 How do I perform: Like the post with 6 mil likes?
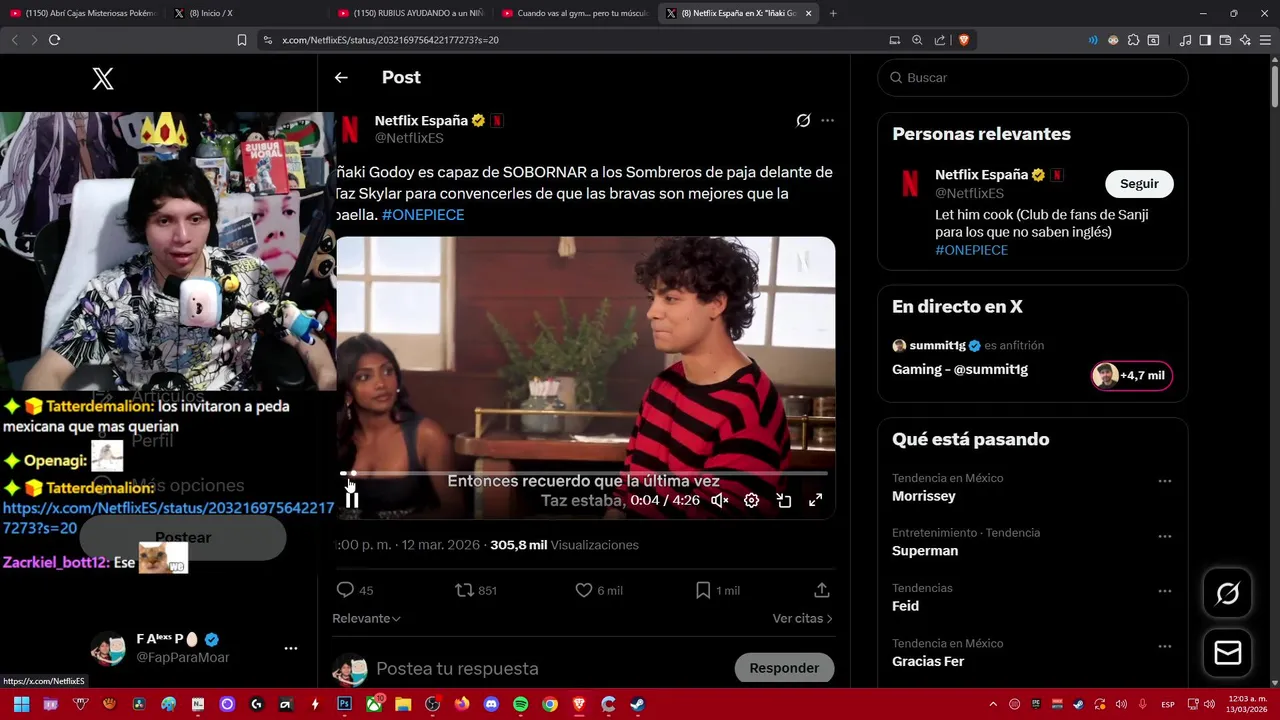[x=599, y=590]
